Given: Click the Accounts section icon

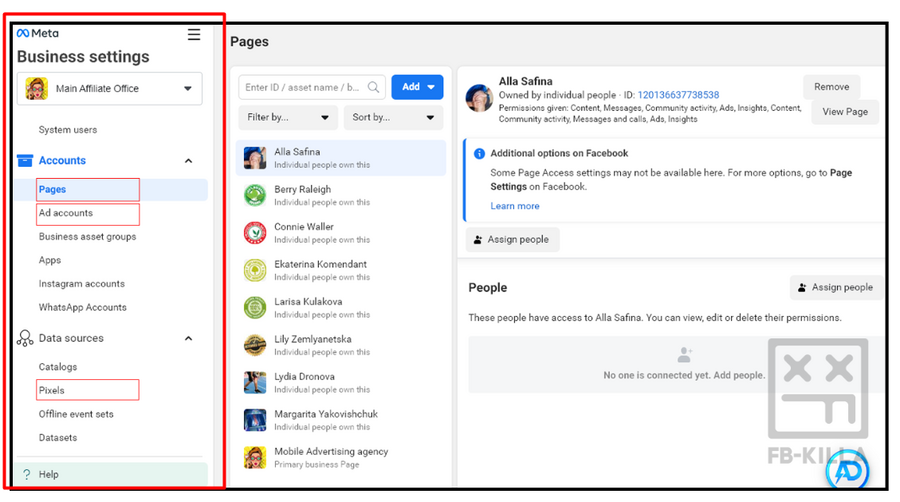Looking at the screenshot, I should pos(25,161).
